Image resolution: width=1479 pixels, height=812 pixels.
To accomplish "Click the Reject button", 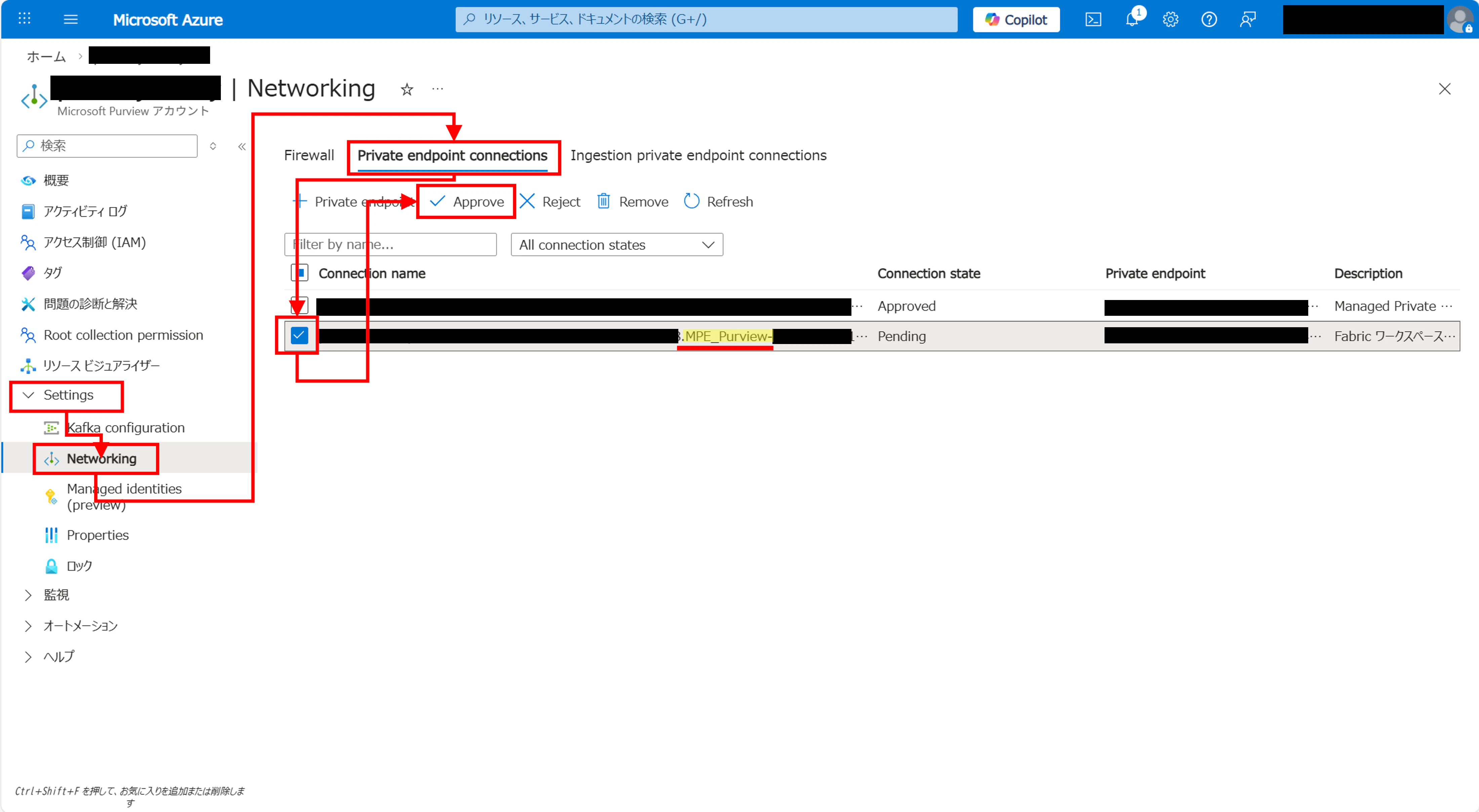I will coord(550,202).
